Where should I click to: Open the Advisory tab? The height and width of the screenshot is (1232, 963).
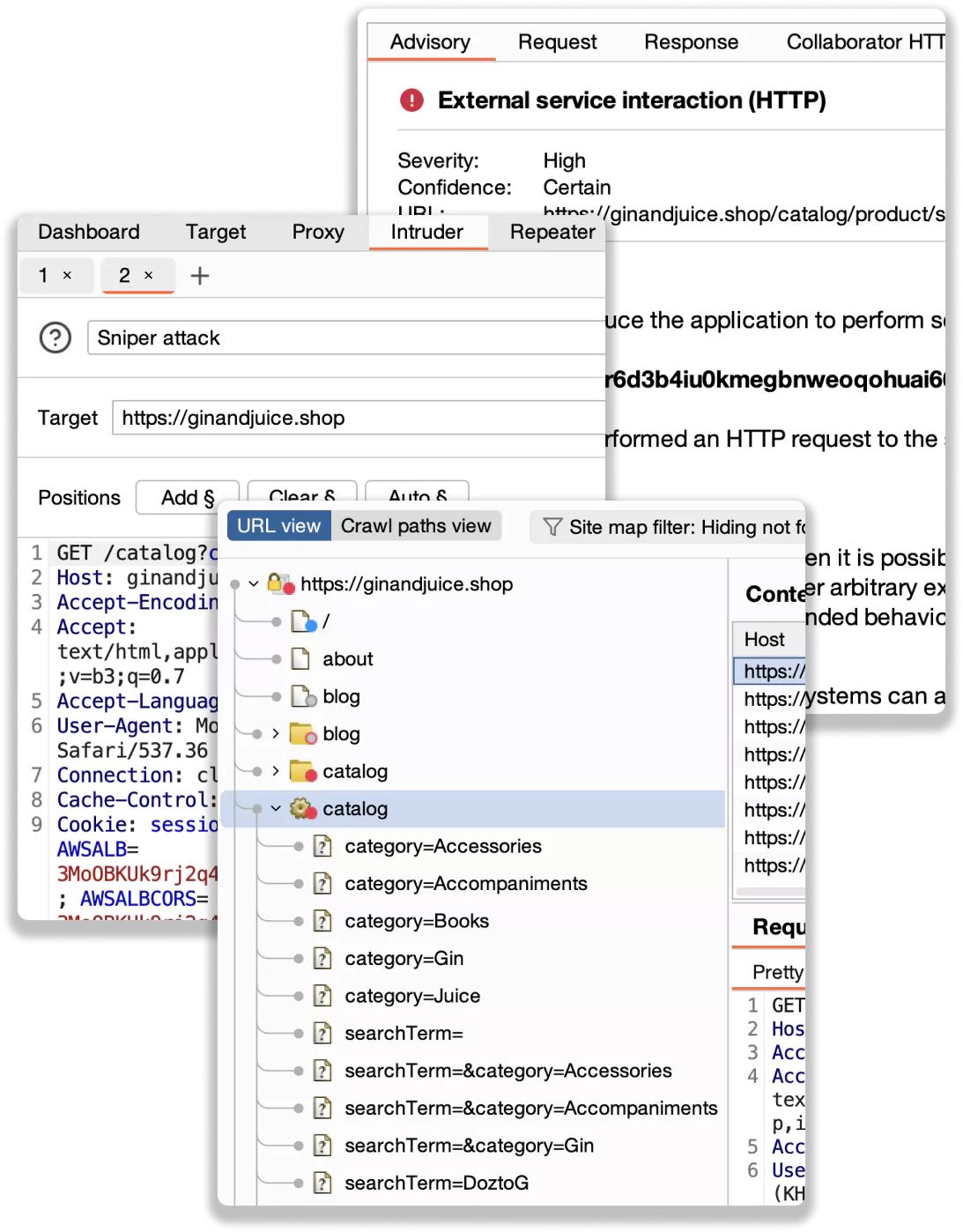[431, 42]
